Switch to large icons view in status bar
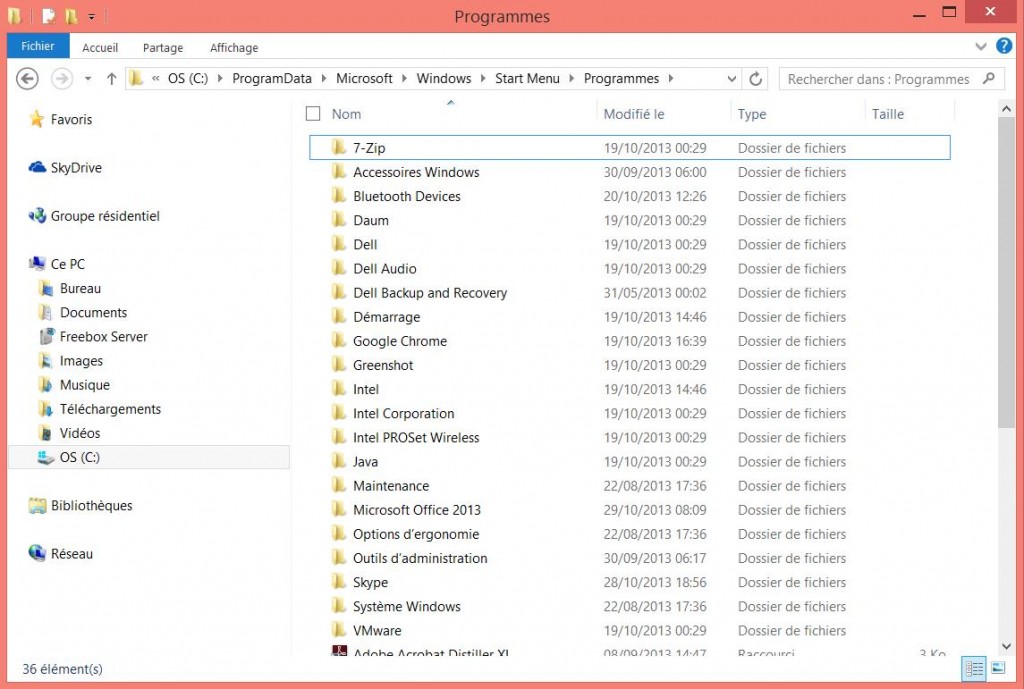1024x689 pixels. pos(998,668)
